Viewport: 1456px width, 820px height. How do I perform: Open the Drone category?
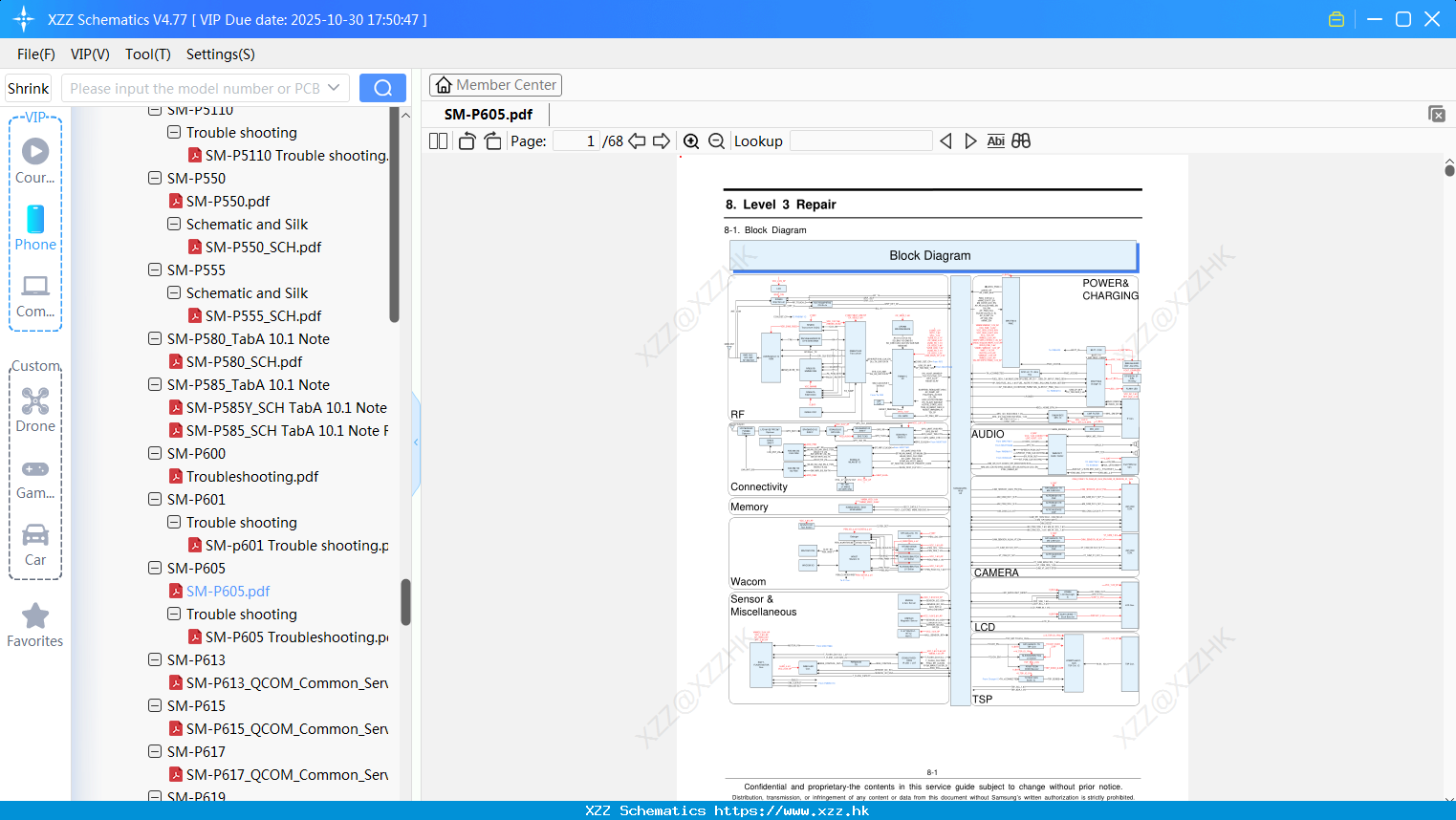click(x=35, y=410)
